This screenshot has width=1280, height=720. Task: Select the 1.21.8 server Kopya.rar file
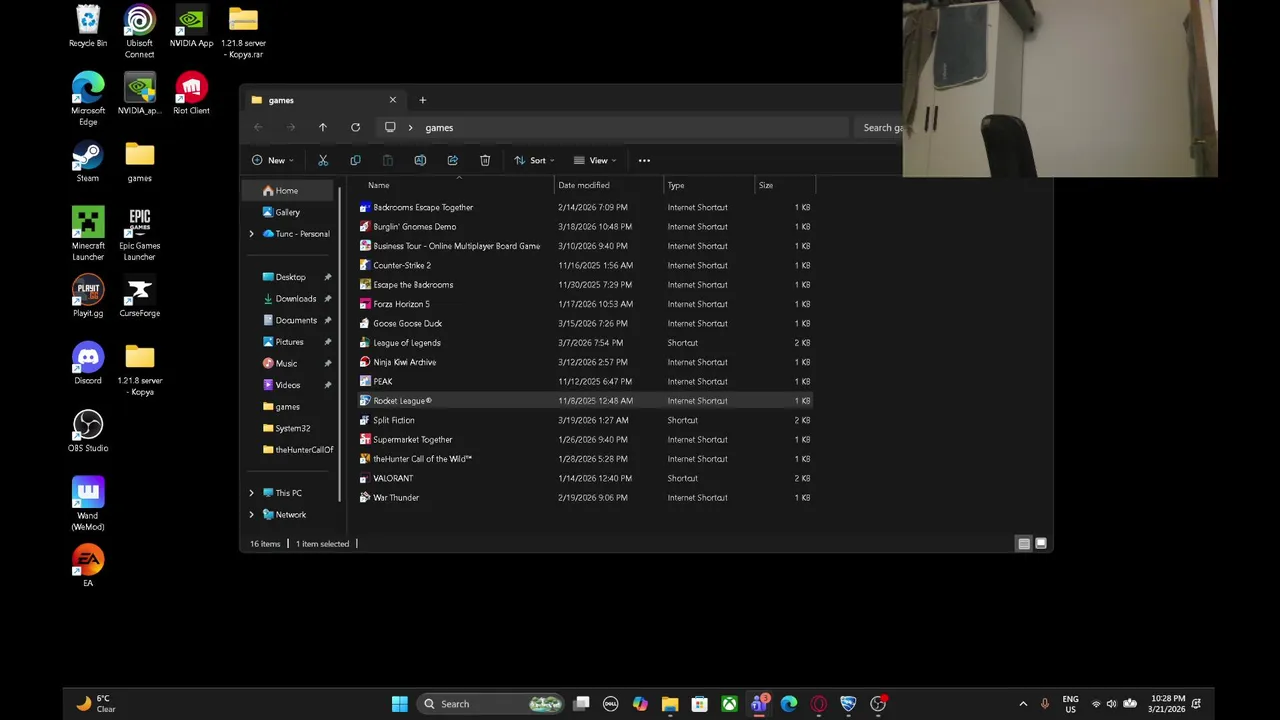click(x=243, y=32)
